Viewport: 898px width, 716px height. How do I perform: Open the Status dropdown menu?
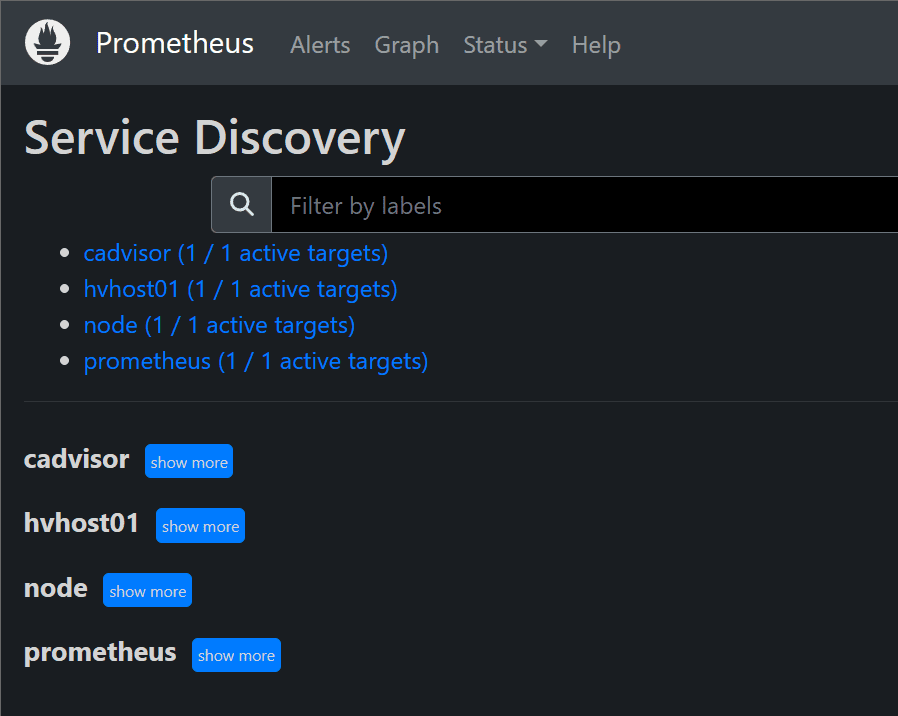click(x=505, y=45)
